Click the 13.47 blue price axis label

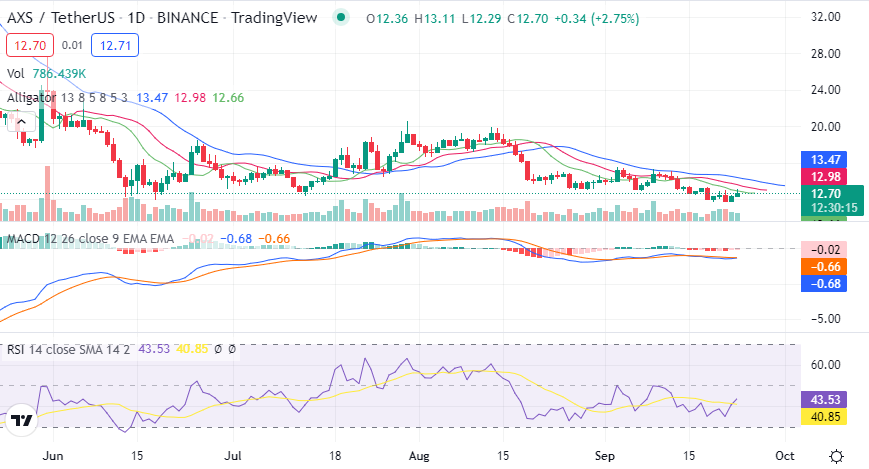point(825,160)
